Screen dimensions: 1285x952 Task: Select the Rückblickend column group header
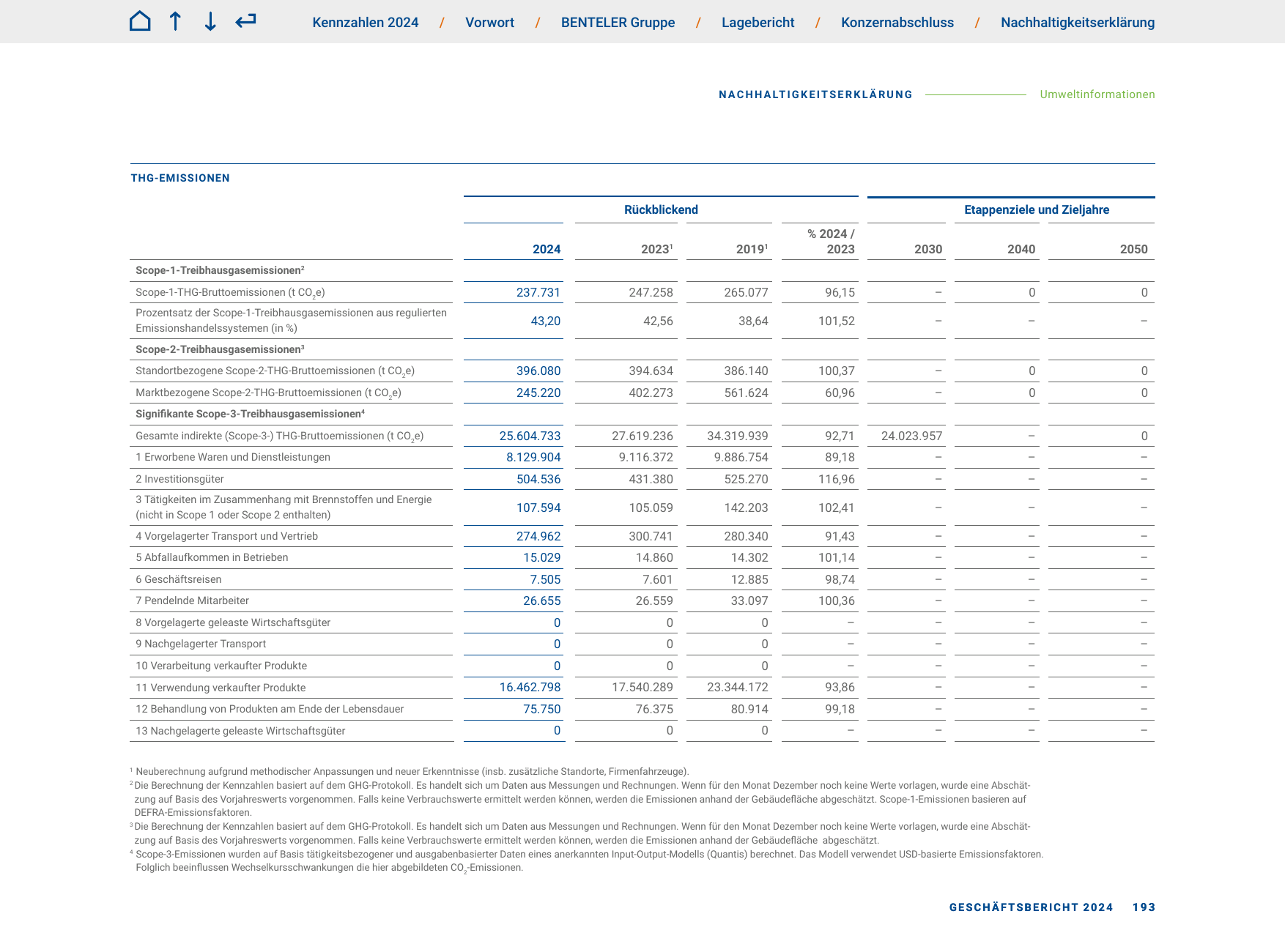pos(661,209)
